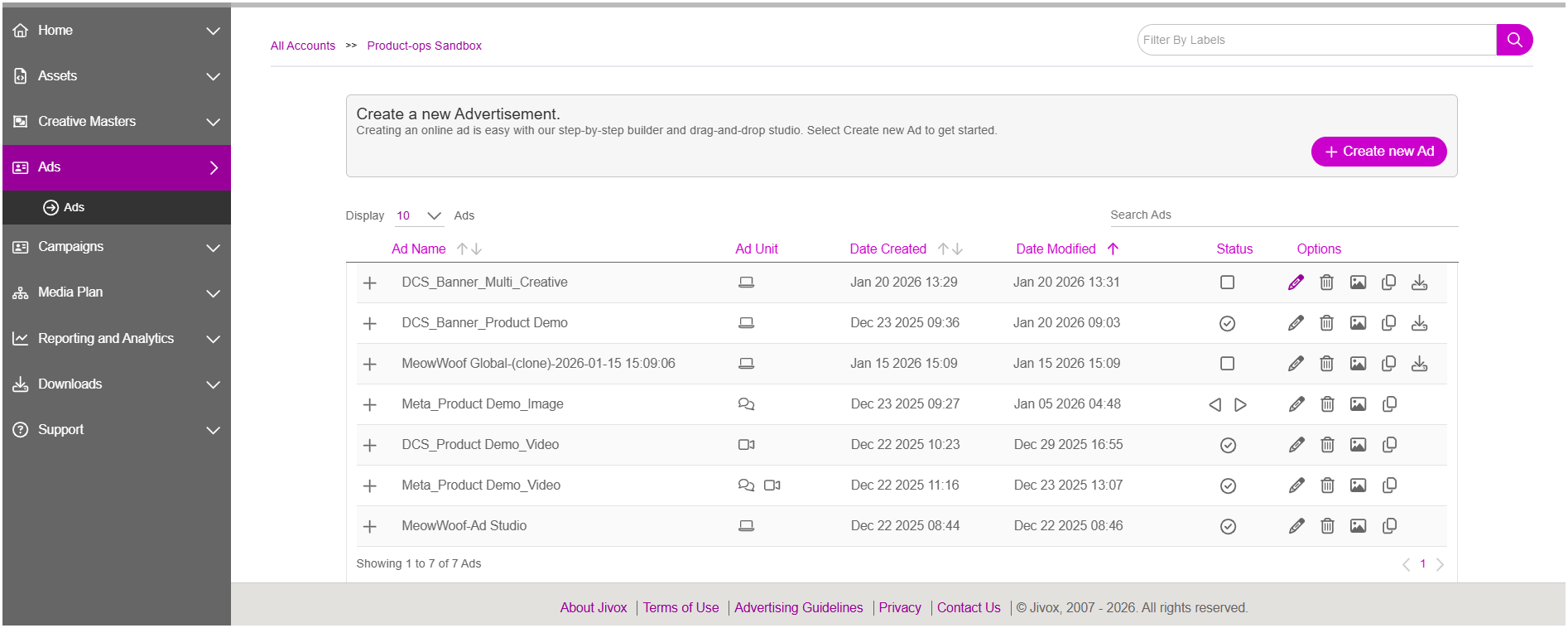This screenshot has width=1568, height=628.
Task: Open the Terms of Use link
Action: tap(681, 608)
